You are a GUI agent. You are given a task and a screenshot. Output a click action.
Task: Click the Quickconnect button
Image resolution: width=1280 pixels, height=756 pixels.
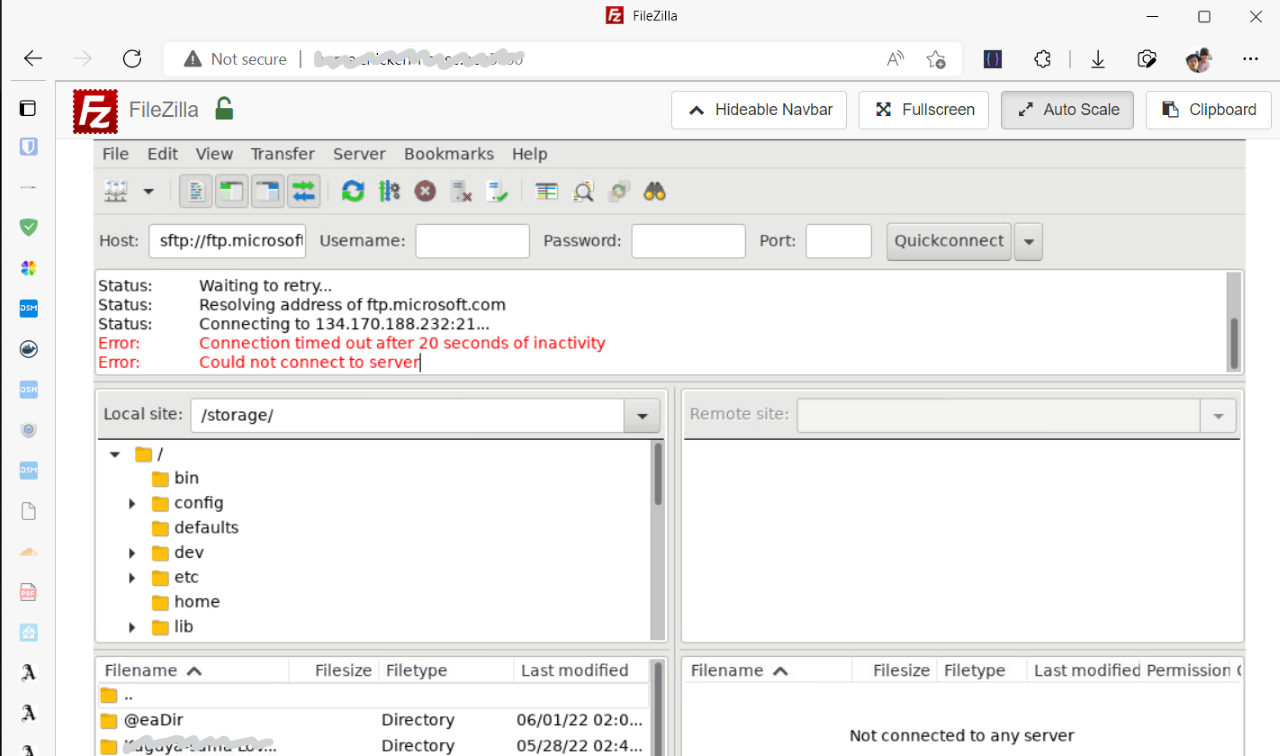click(948, 241)
